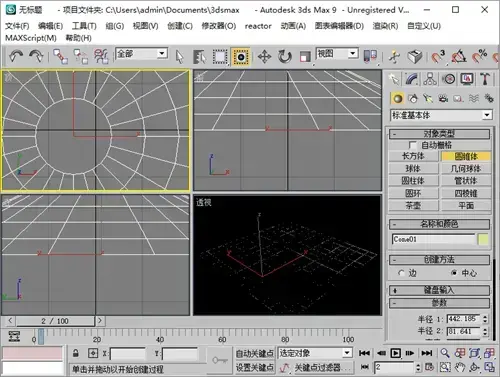Click frame 60 on track bar
Image resolution: width=500 pixels, height=377 pixels.
click(x=222, y=339)
